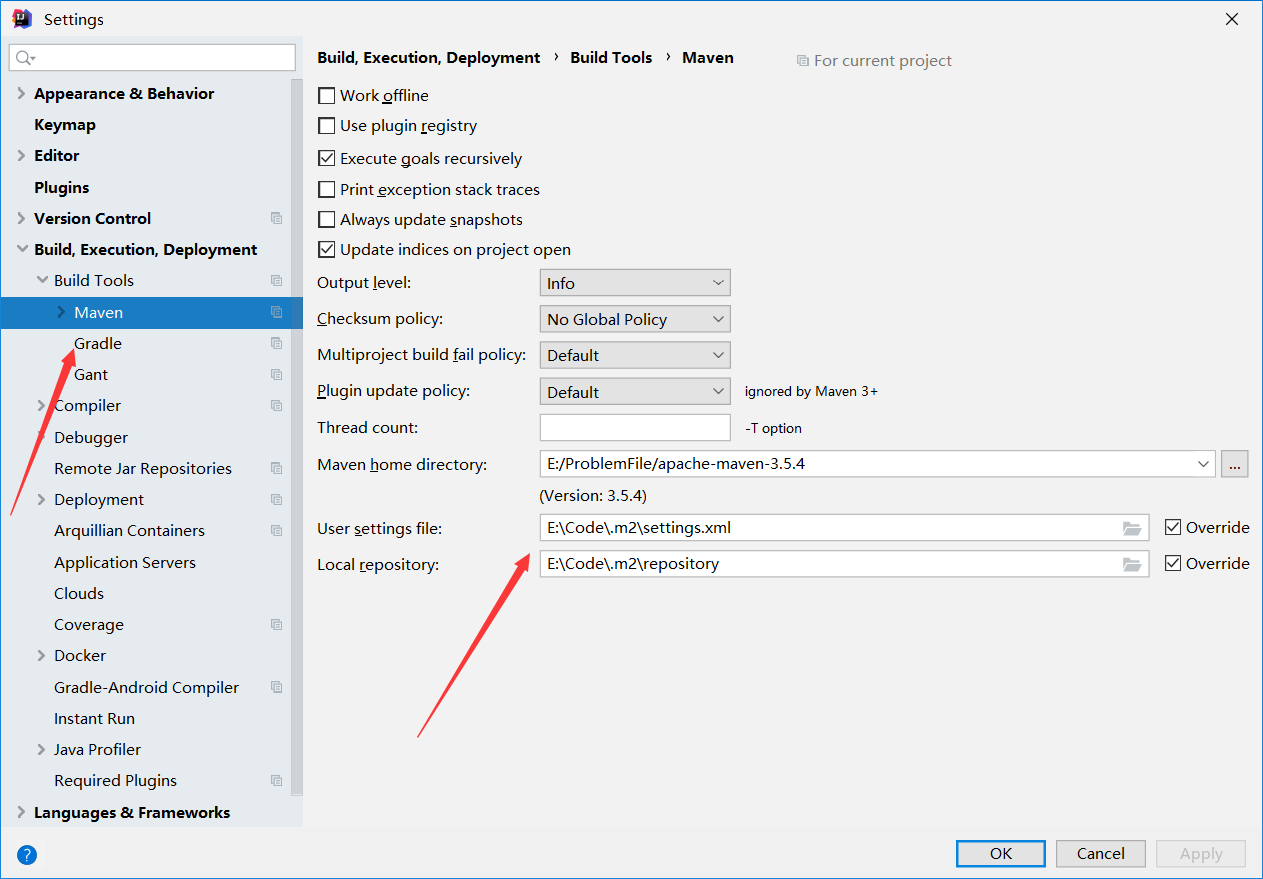This screenshot has height=879, width=1263.
Task: Click Build Tools in breadcrumb
Action: point(611,58)
